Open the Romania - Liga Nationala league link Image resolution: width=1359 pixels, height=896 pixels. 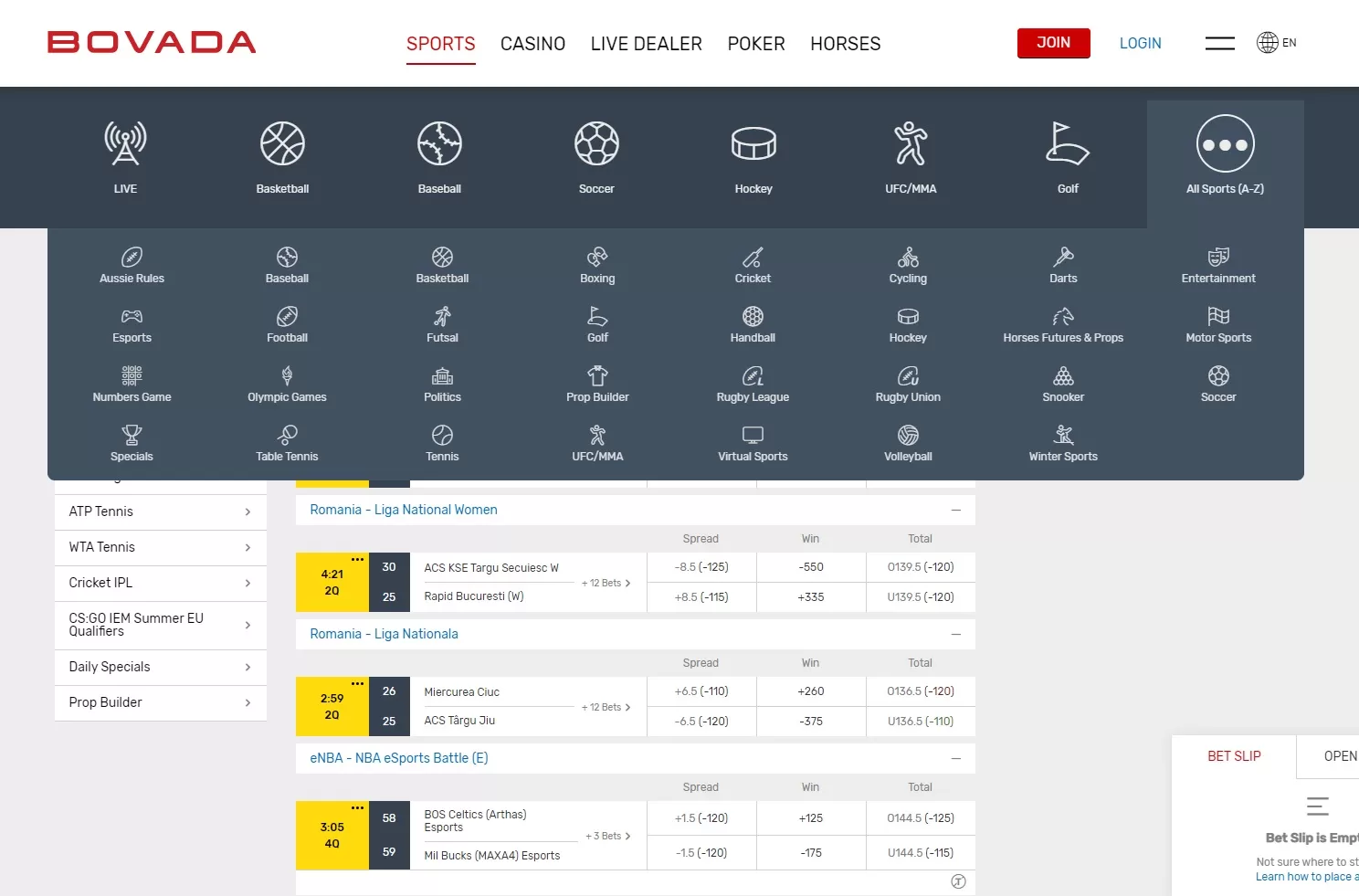click(x=384, y=634)
